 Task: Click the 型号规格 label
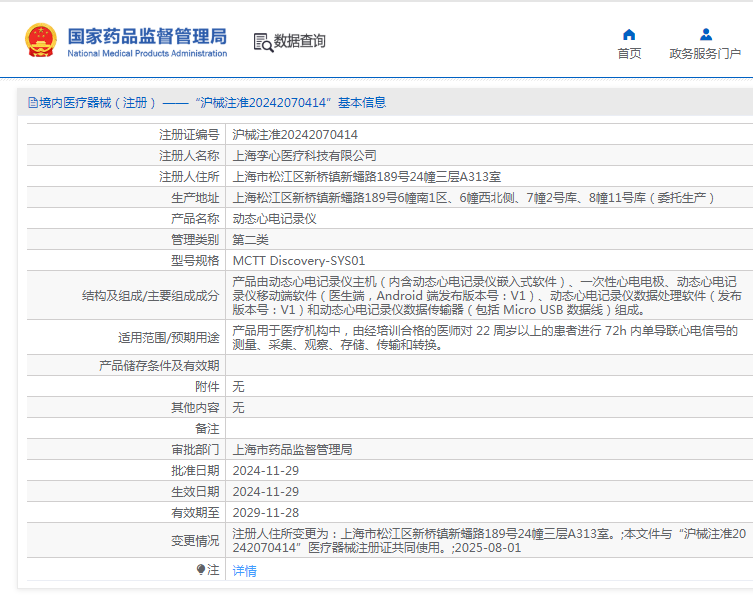click(195, 260)
